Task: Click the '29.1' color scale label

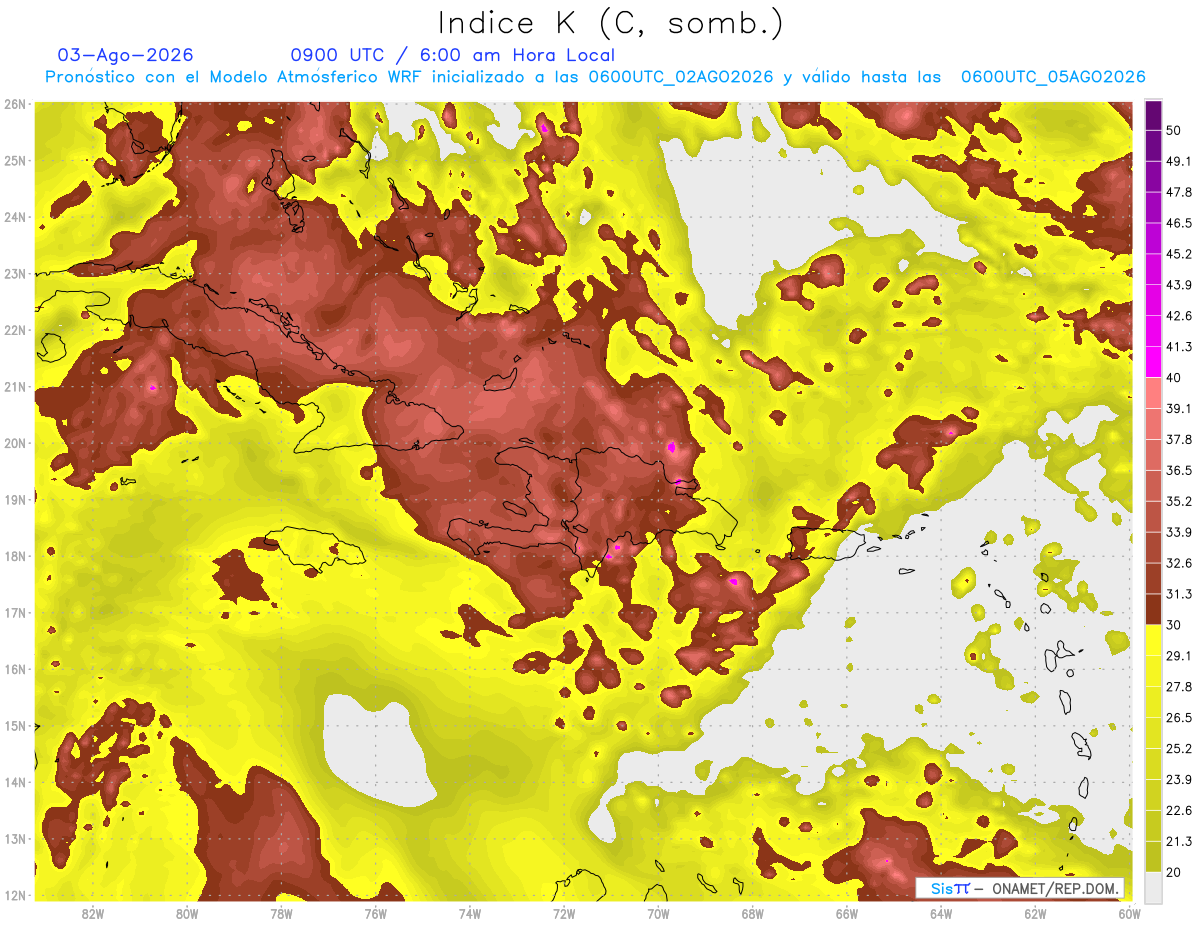Action: point(1178,656)
